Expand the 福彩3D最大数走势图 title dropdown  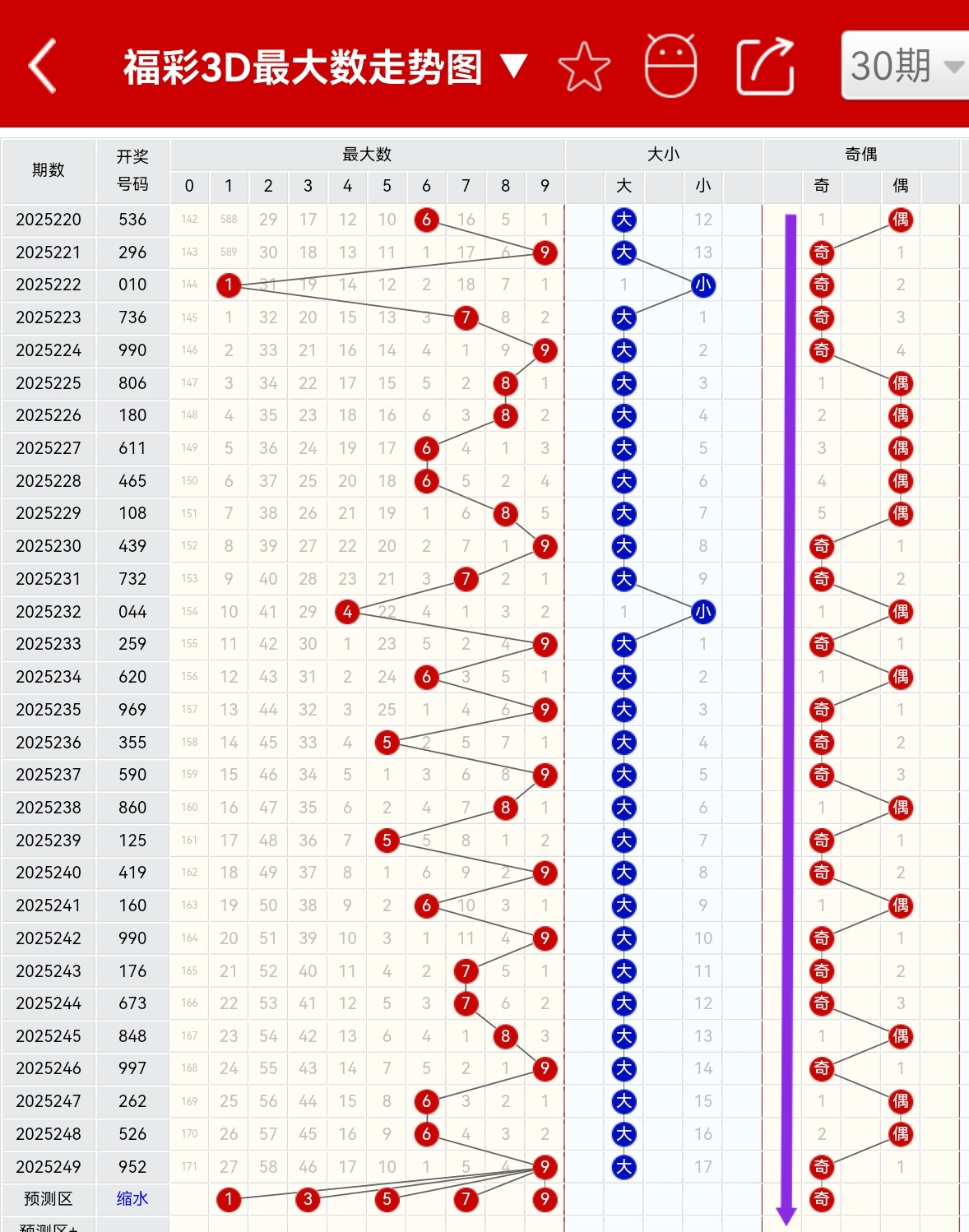513,66
